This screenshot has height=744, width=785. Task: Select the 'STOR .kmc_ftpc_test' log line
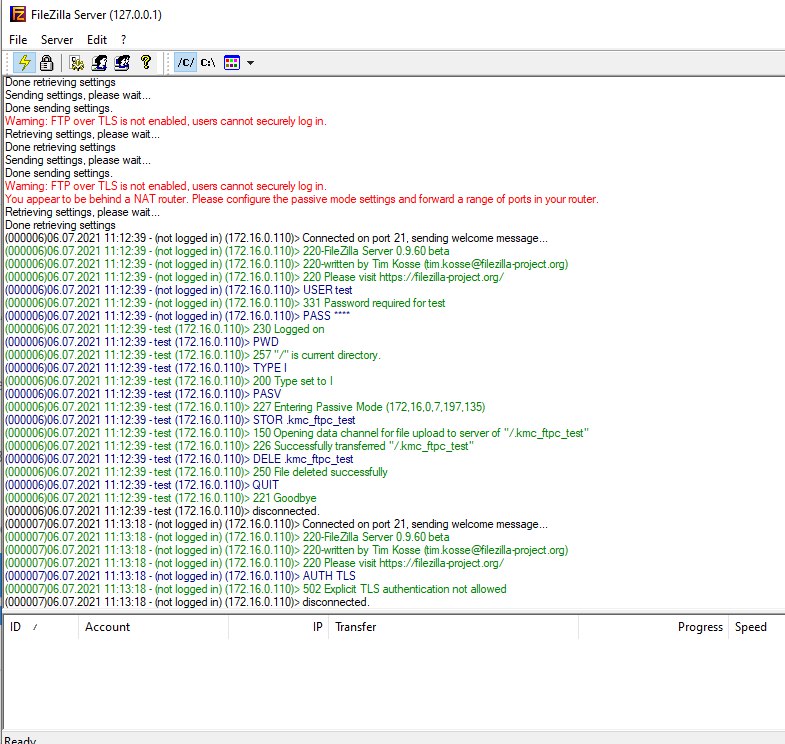tap(180, 420)
